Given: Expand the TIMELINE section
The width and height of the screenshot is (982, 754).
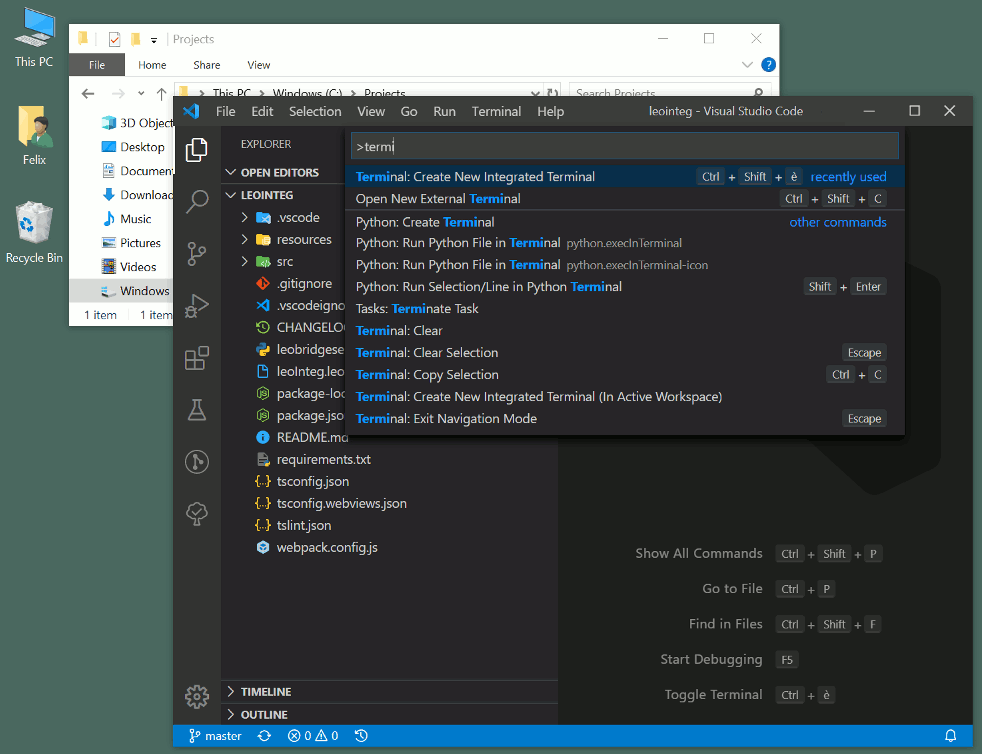Looking at the screenshot, I should coord(230,691).
